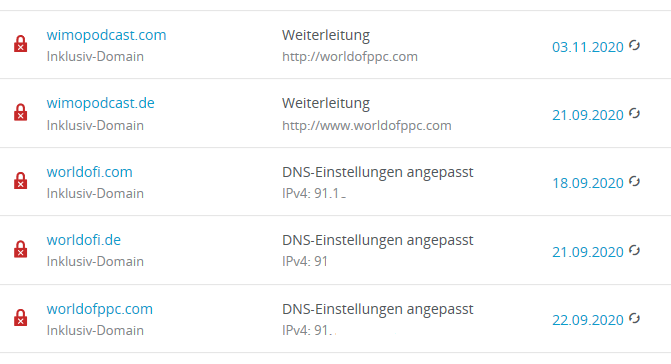
Task: Click the renewal arrows icon beside 22.09.2020
Action: tap(634, 318)
